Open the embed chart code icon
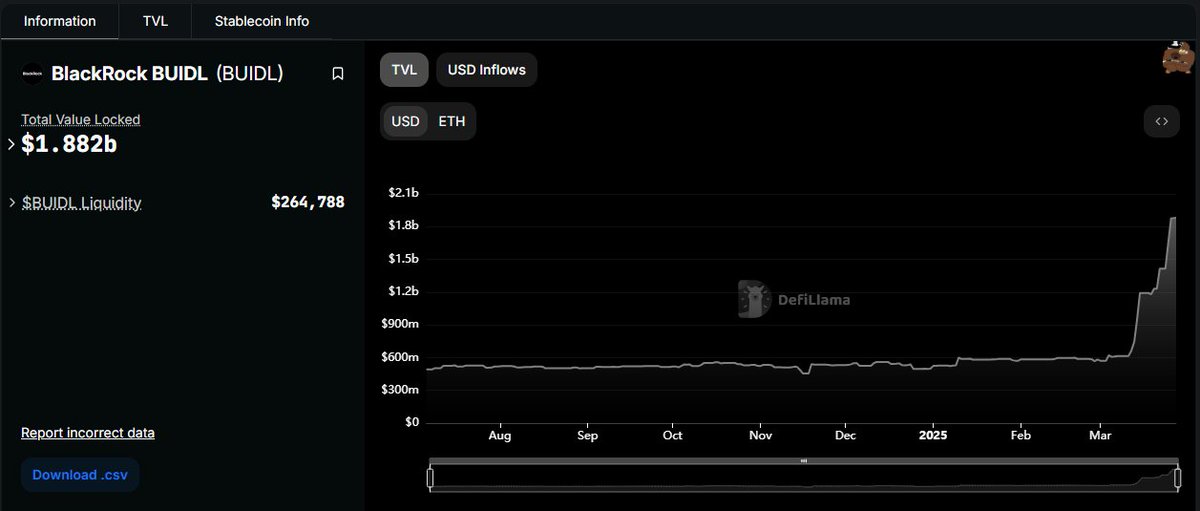 coord(1161,121)
